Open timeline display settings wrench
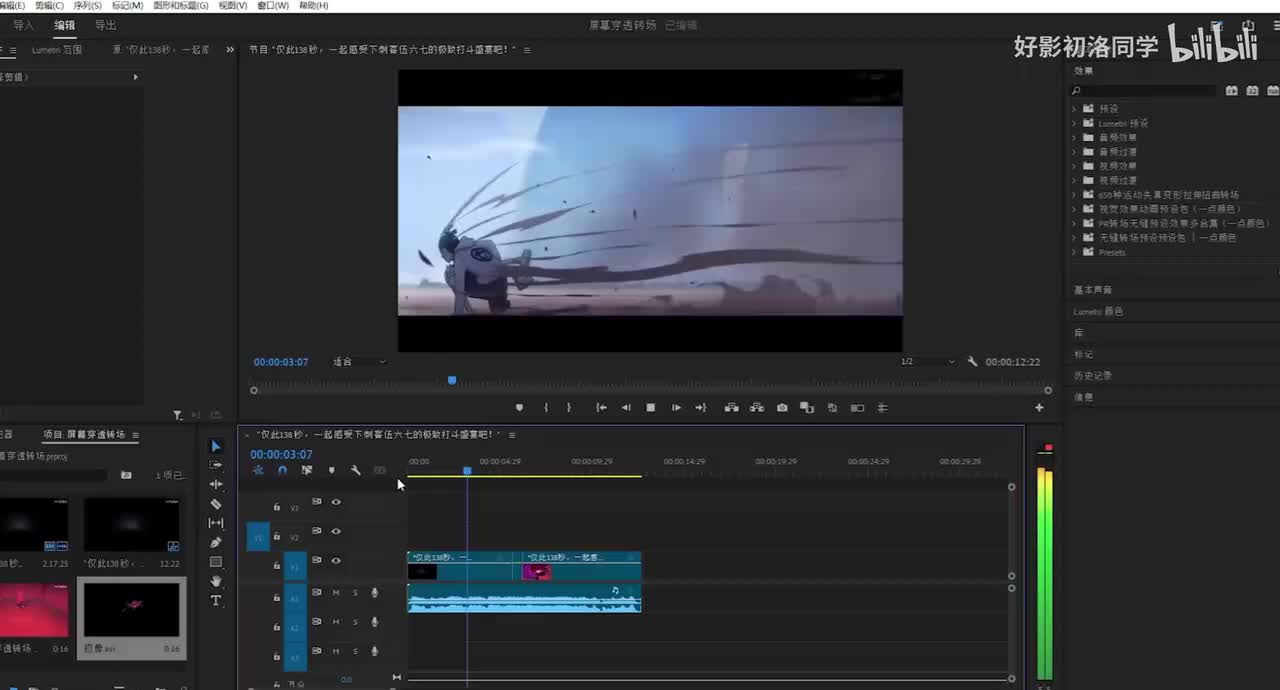Screen dimensions: 1280x690 [x=355, y=470]
